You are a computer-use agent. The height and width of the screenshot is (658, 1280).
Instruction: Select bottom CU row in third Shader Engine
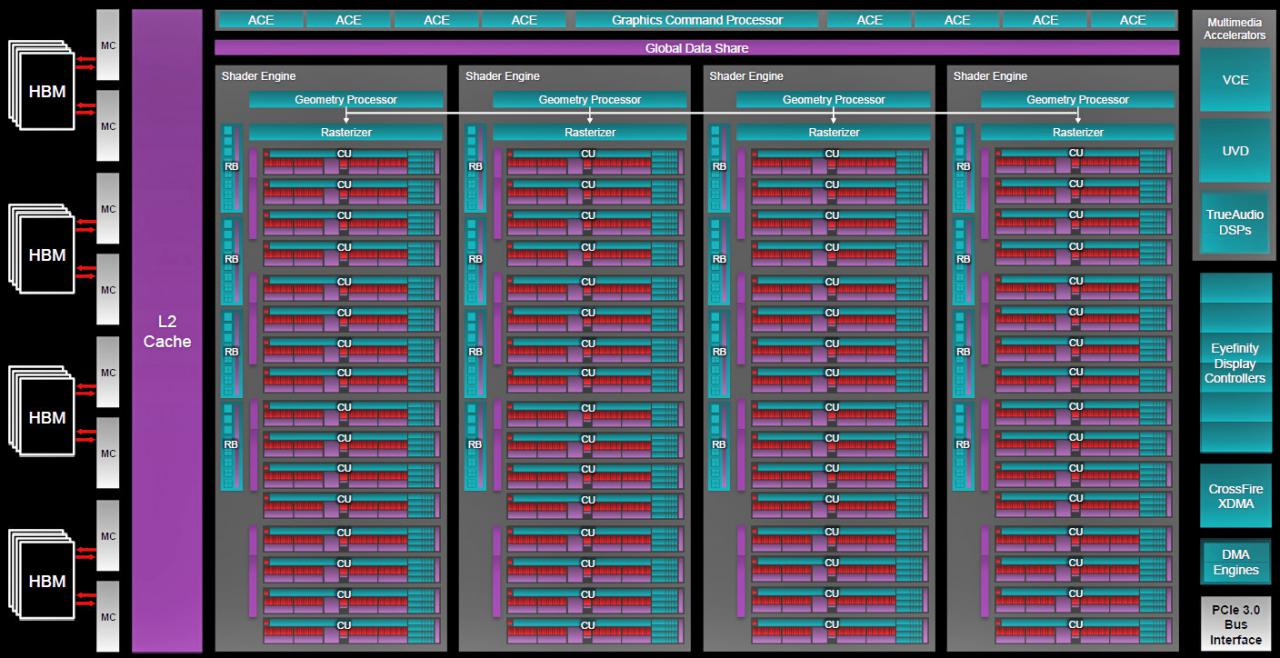839,631
